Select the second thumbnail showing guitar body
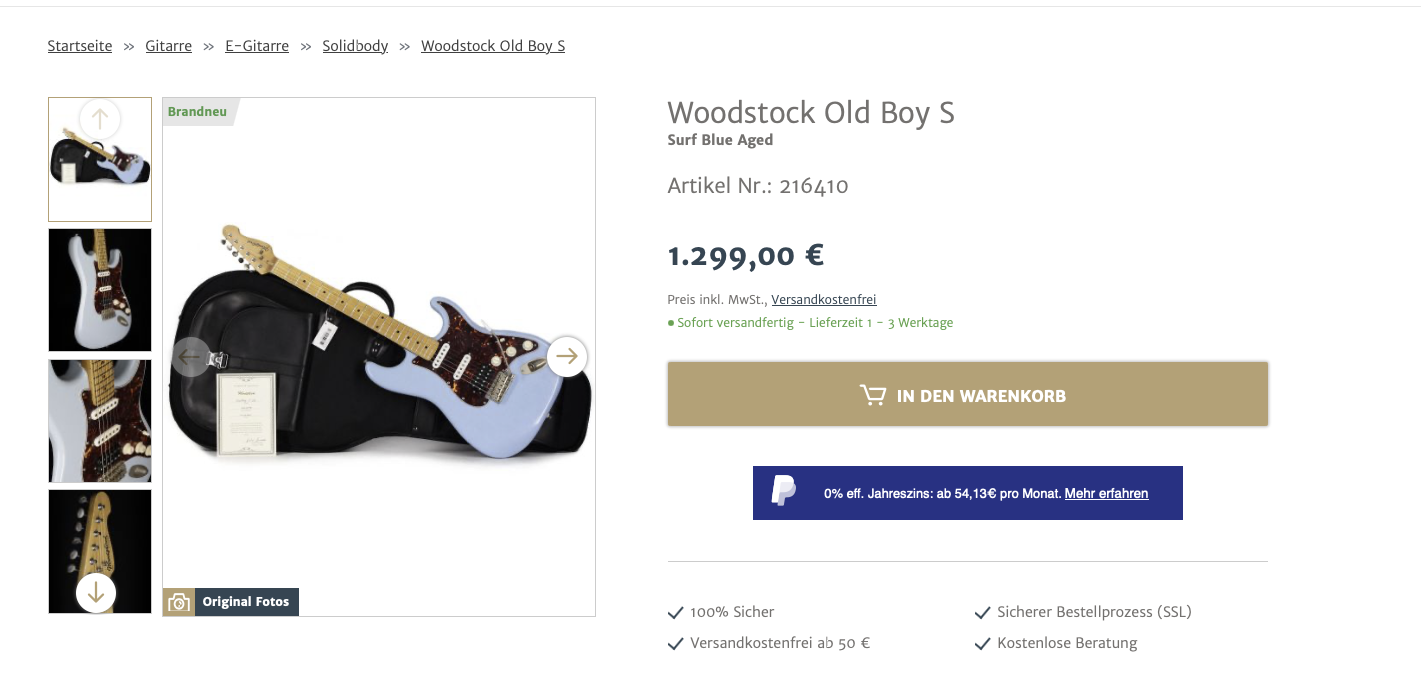1421x673 pixels. pyautogui.click(x=100, y=290)
